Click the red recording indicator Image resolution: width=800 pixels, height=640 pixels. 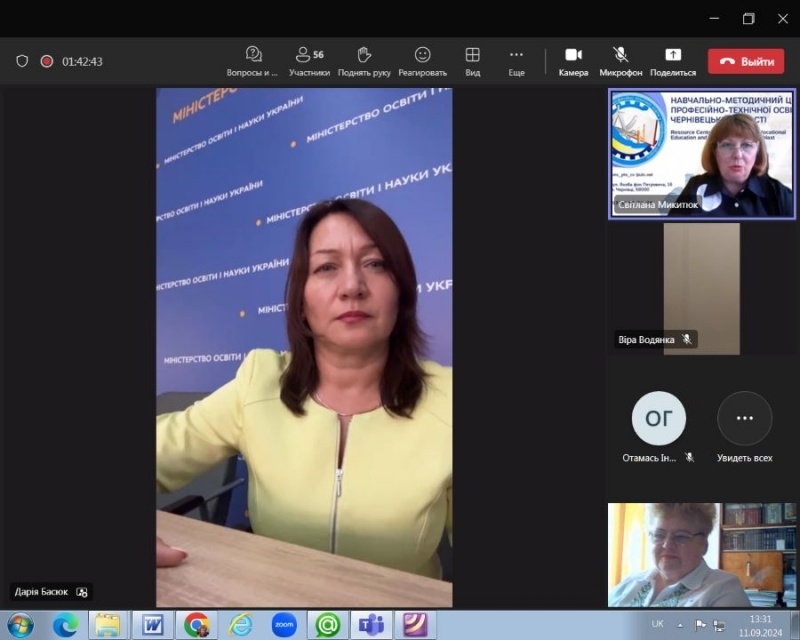(46, 61)
